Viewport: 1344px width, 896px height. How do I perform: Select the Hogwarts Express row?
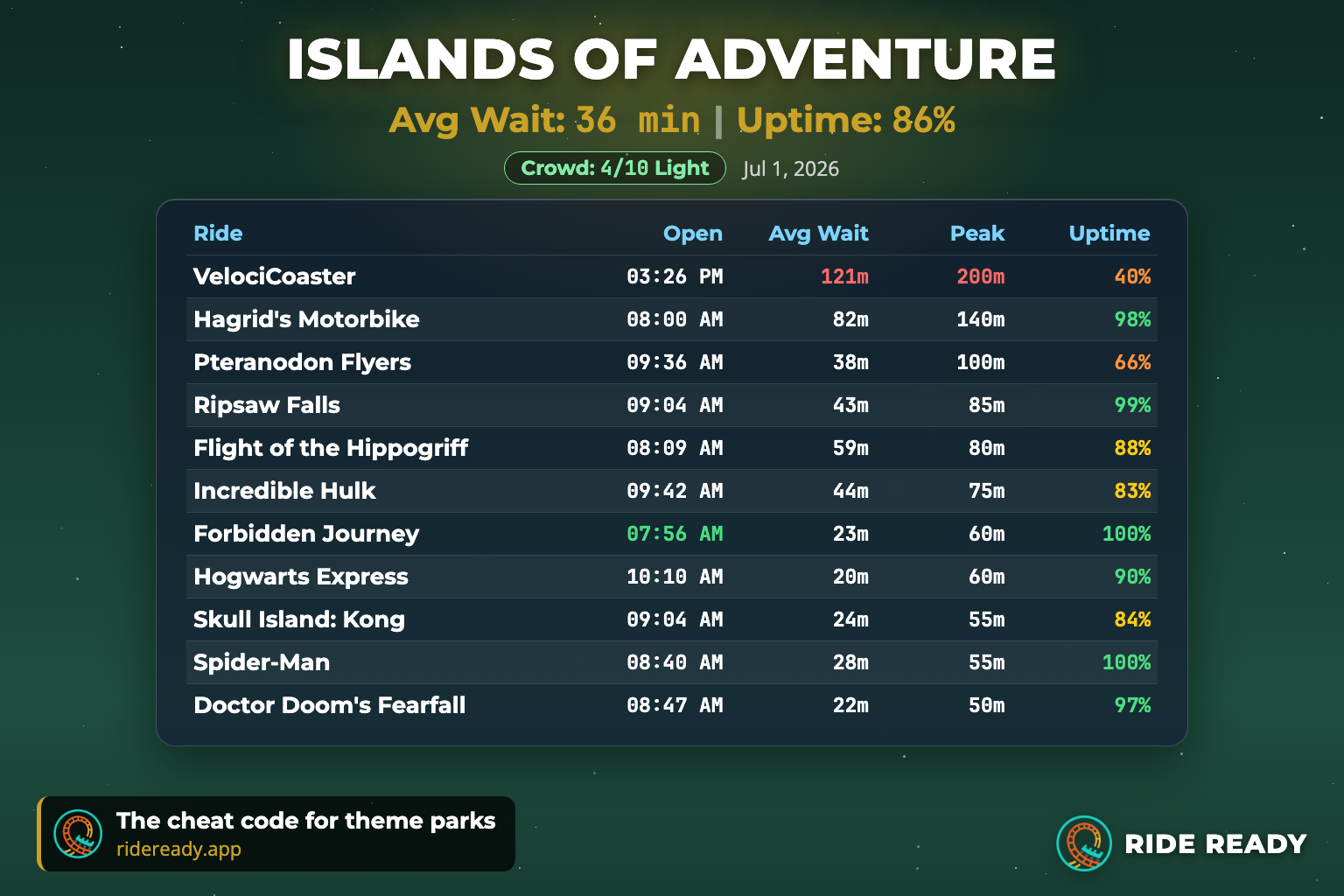point(672,577)
